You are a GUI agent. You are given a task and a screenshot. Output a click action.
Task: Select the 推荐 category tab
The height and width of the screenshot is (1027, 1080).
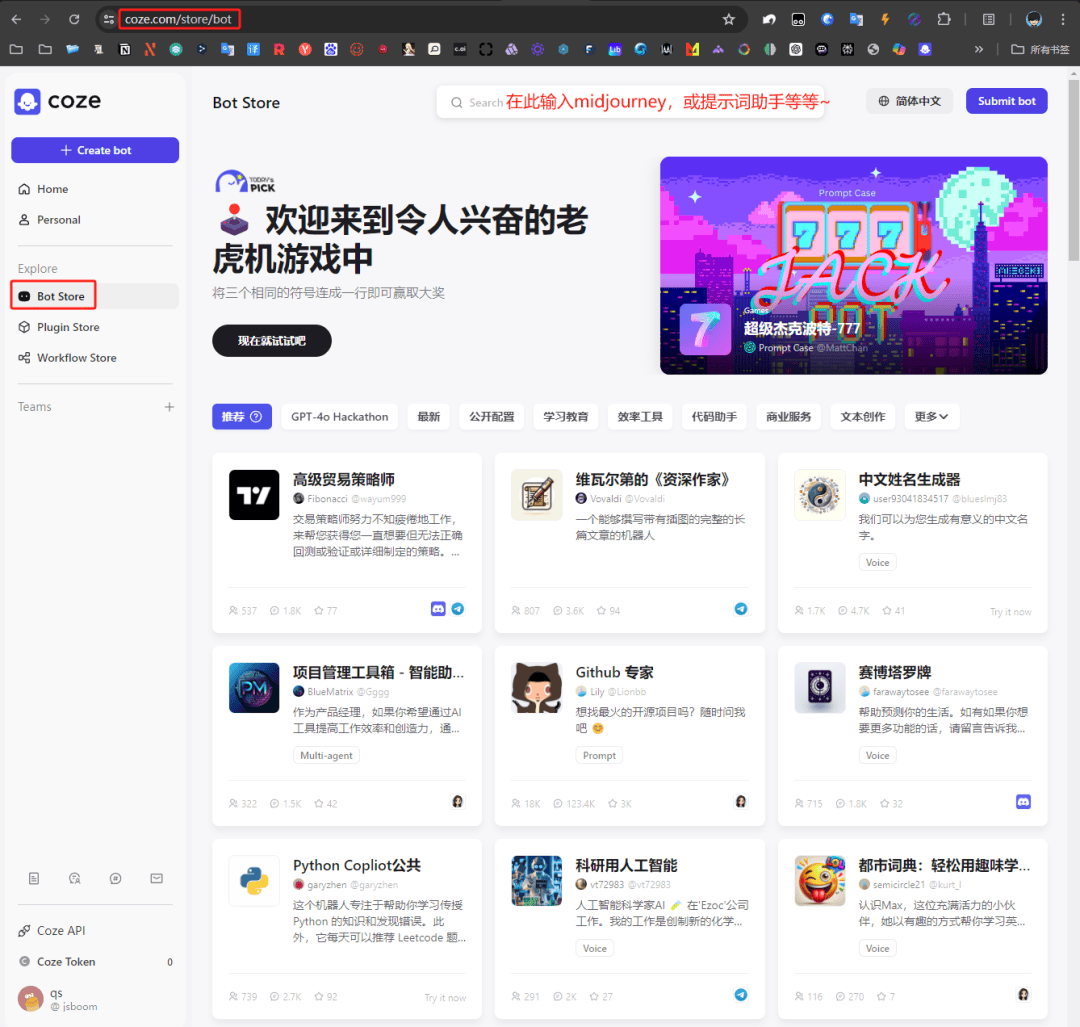tap(241, 417)
